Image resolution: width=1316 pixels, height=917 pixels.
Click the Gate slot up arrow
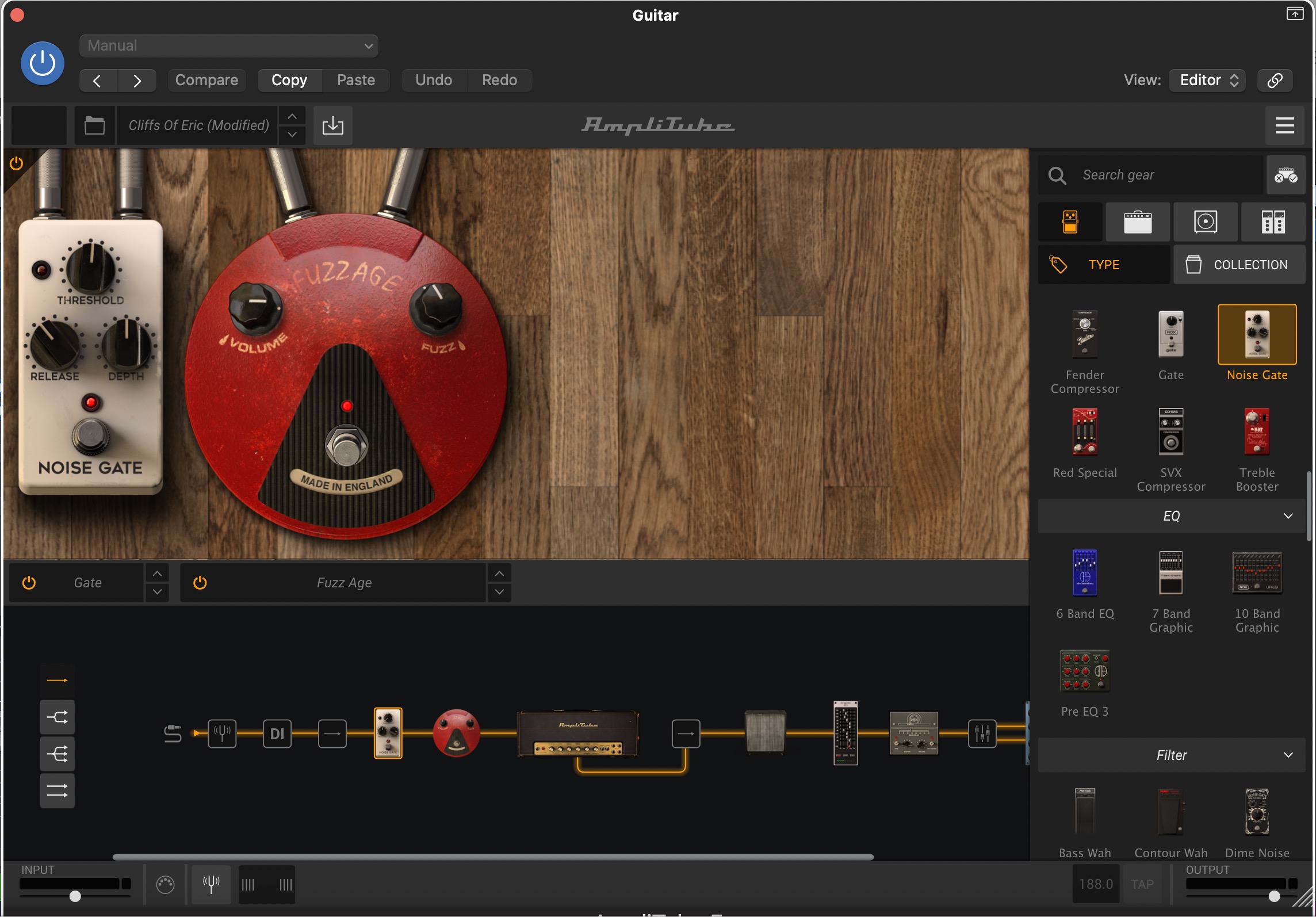pos(157,574)
